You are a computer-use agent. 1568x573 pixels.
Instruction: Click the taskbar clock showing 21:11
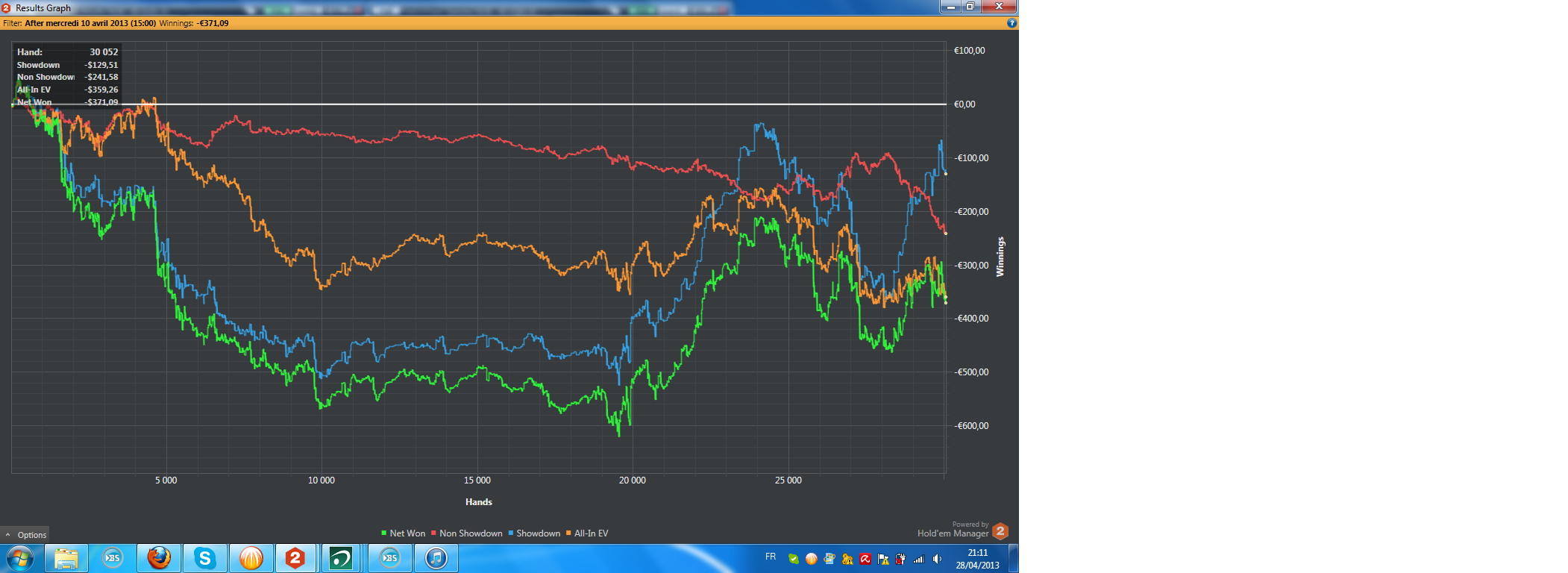pos(977,559)
